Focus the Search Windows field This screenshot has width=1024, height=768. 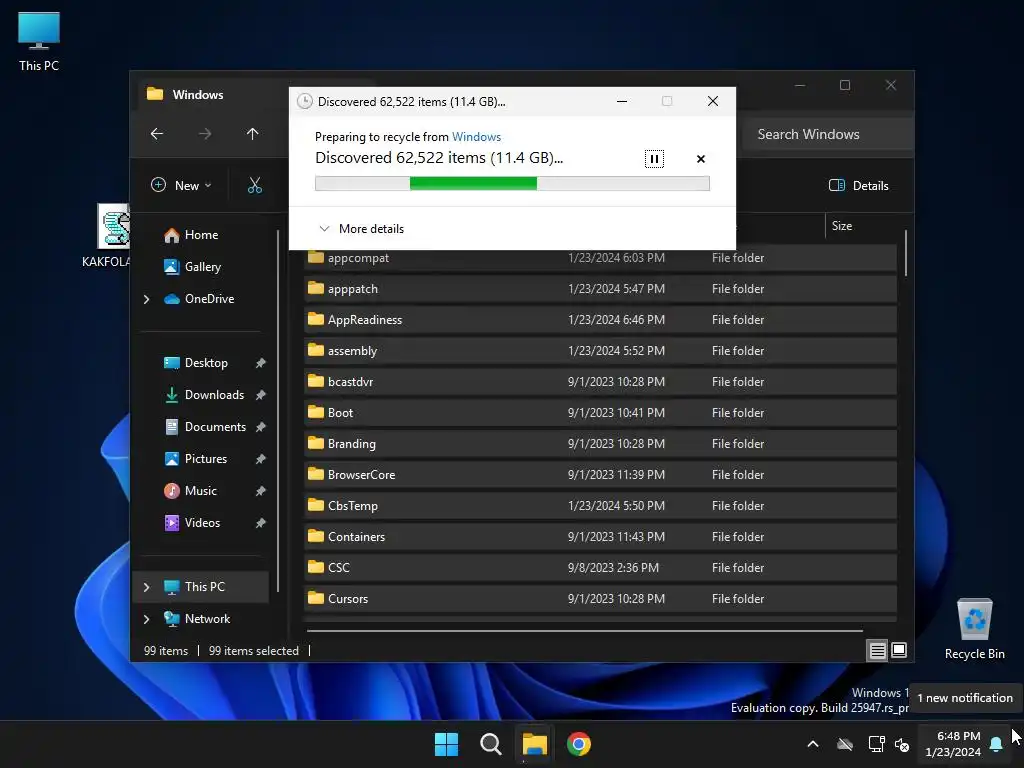(827, 134)
